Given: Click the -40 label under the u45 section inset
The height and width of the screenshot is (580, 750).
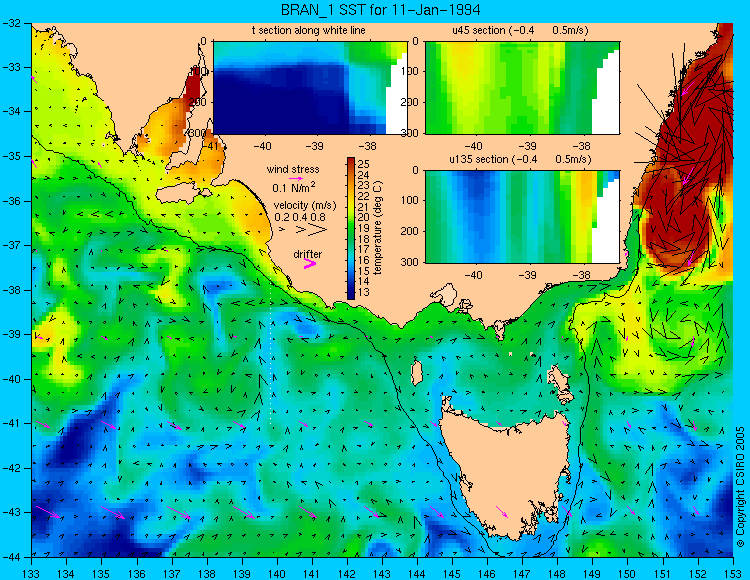Looking at the screenshot, I should point(474,146).
